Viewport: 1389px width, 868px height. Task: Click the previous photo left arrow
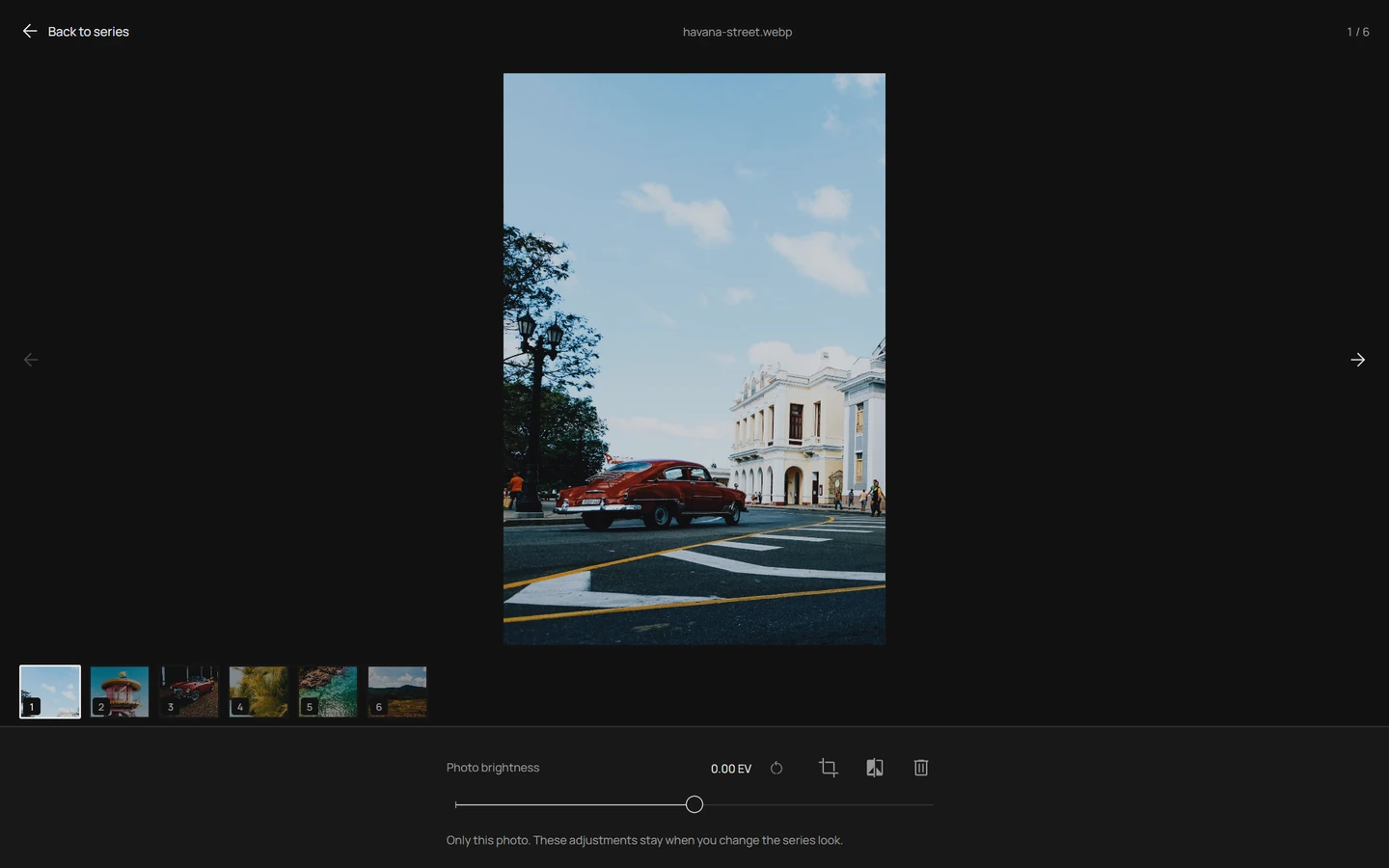coord(31,360)
